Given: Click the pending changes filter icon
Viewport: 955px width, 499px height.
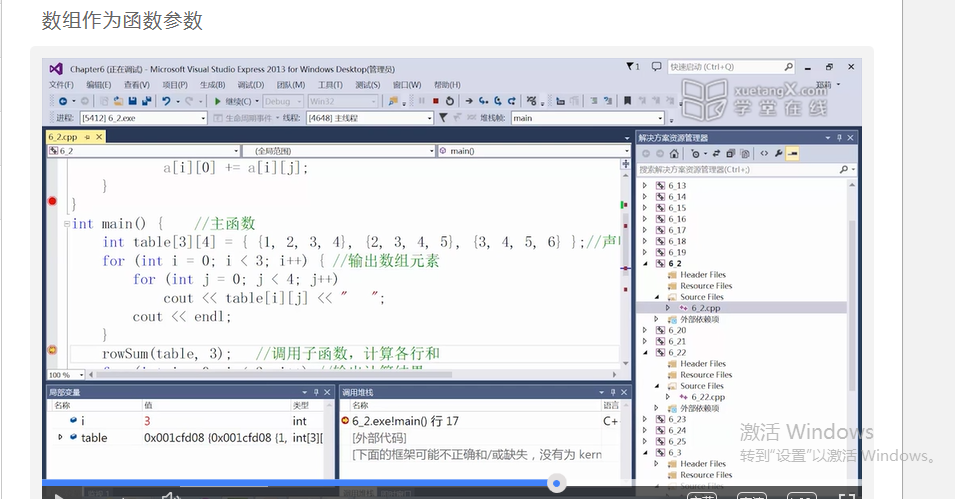Looking at the screenshot, I should (x=696, y=154).
